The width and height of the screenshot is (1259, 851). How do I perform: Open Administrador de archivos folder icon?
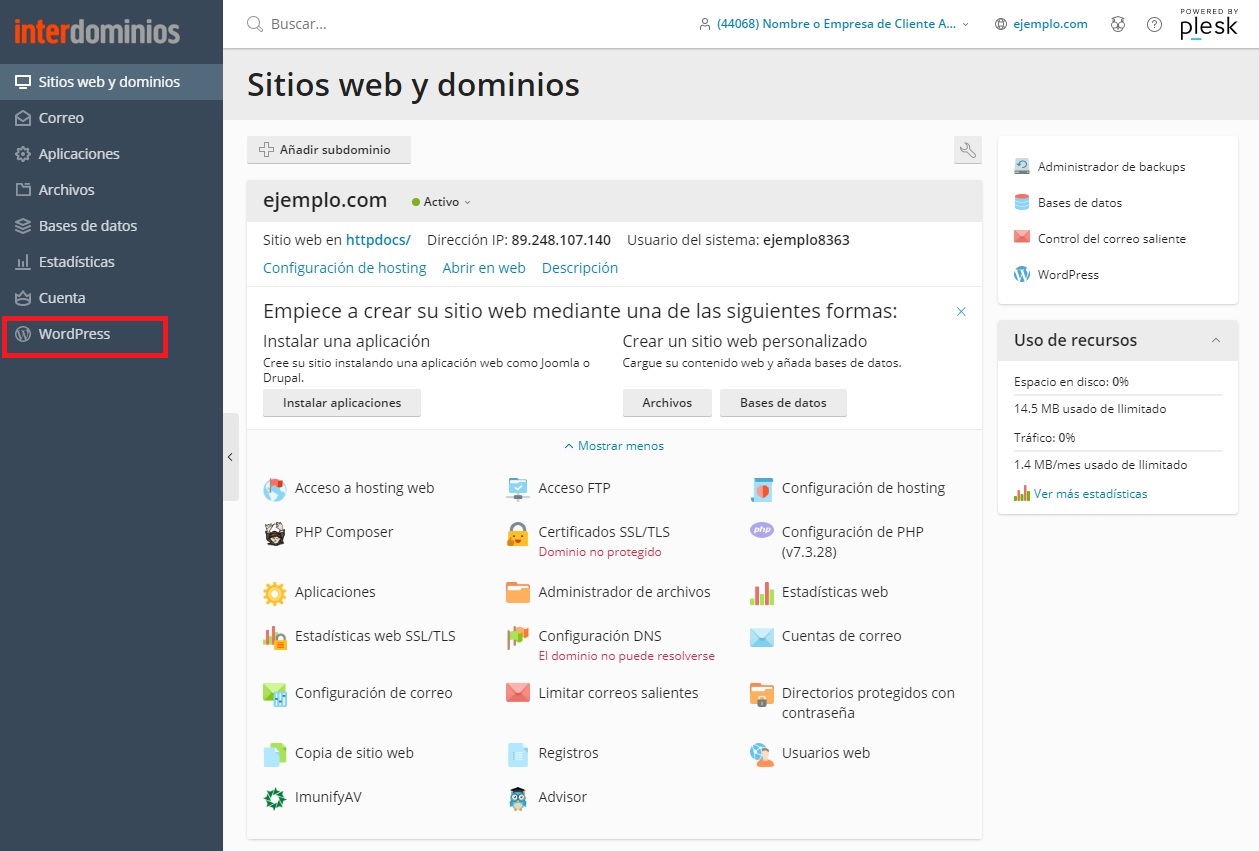coord(517,592)
